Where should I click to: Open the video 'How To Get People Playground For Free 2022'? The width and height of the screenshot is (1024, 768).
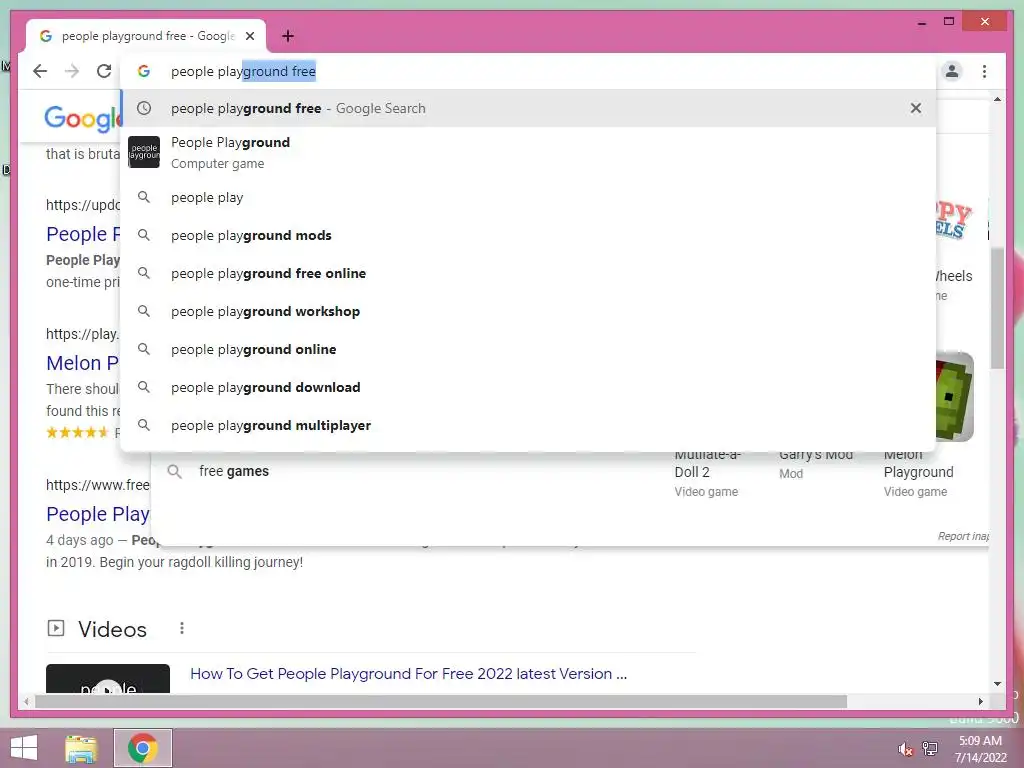tap(409, 674)
